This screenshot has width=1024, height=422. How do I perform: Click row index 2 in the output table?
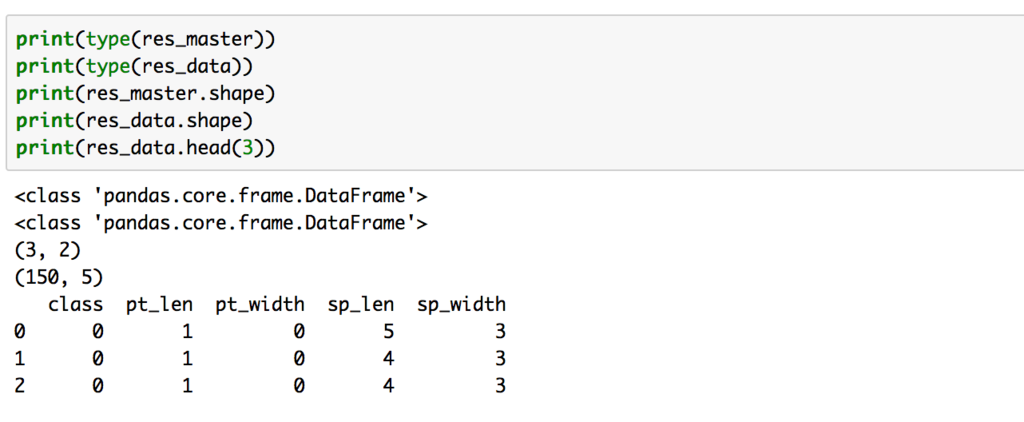[x=21, y=385]
